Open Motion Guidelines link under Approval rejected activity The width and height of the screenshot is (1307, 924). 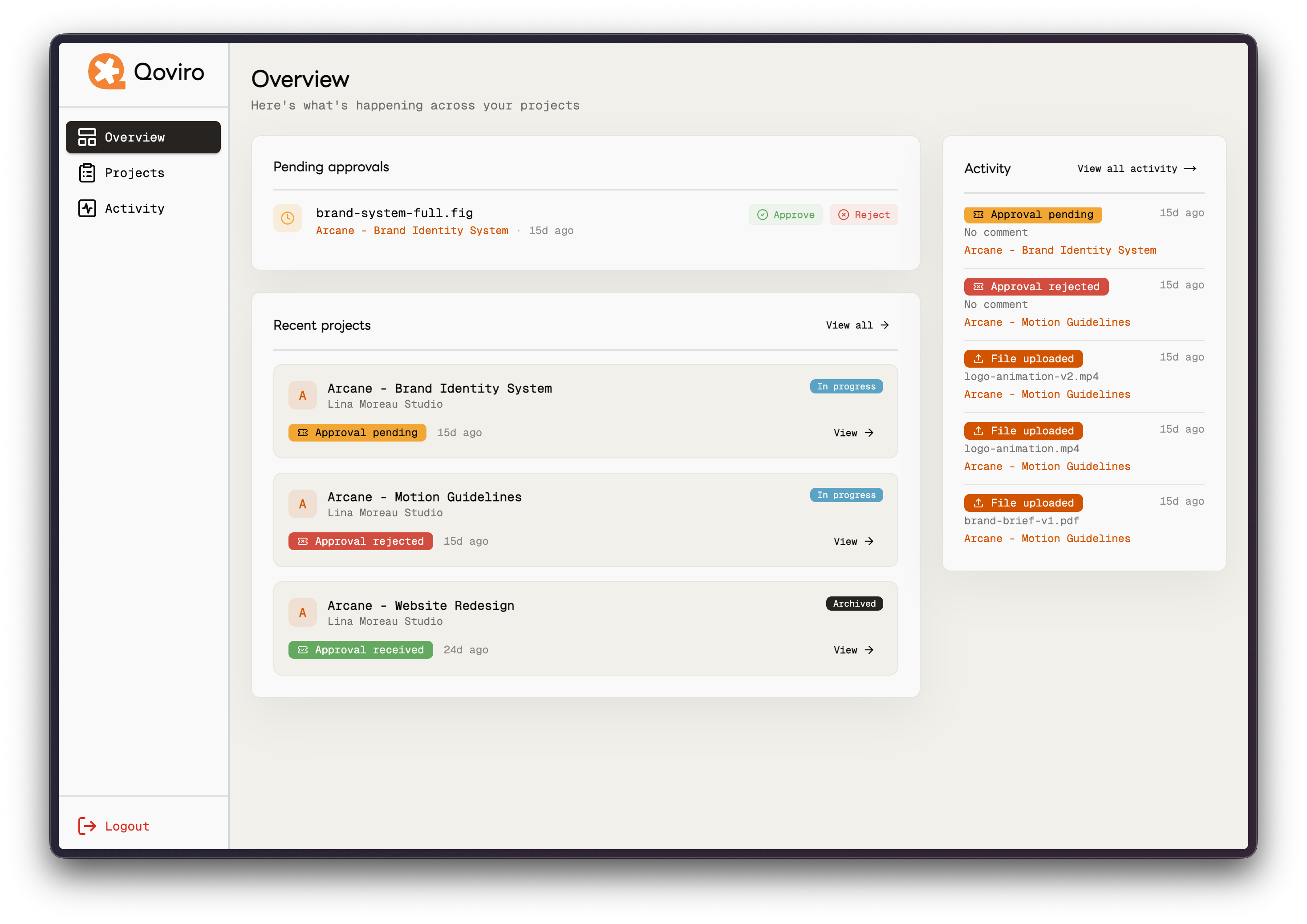1047,322
